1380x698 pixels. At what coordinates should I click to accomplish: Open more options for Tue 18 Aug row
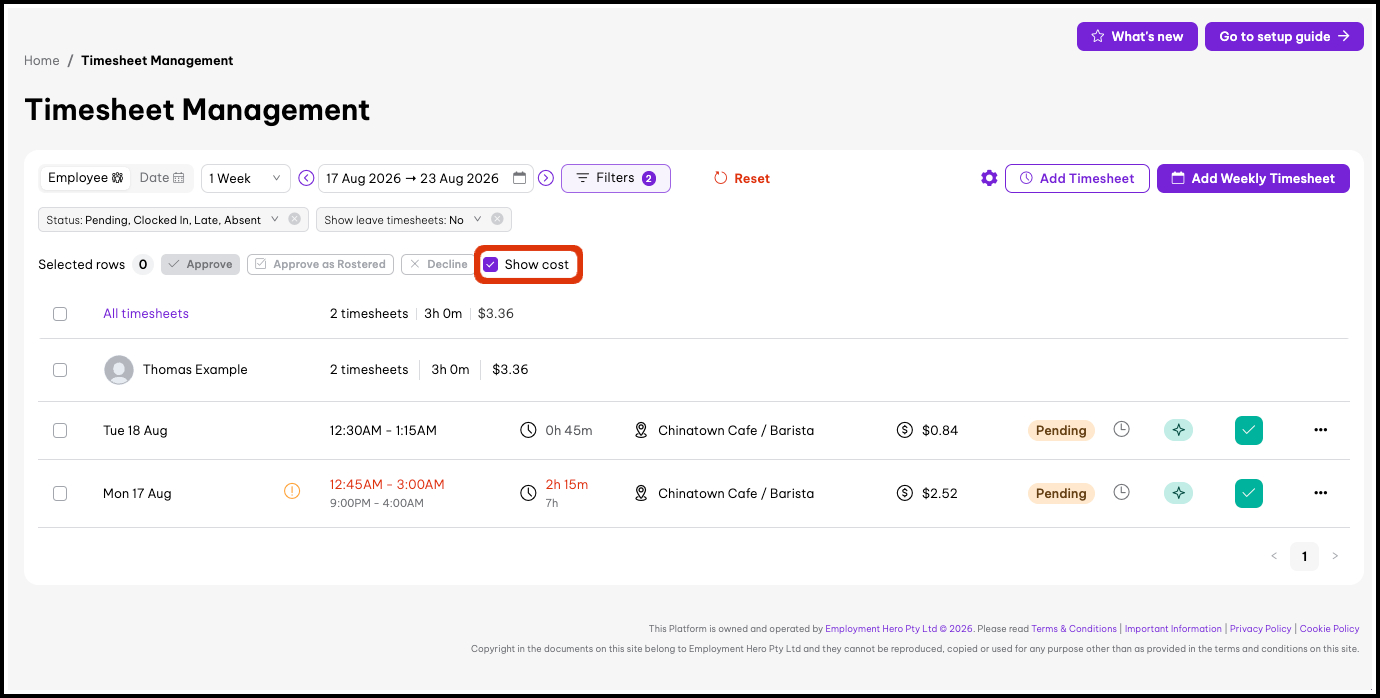tap(1321, 430)
